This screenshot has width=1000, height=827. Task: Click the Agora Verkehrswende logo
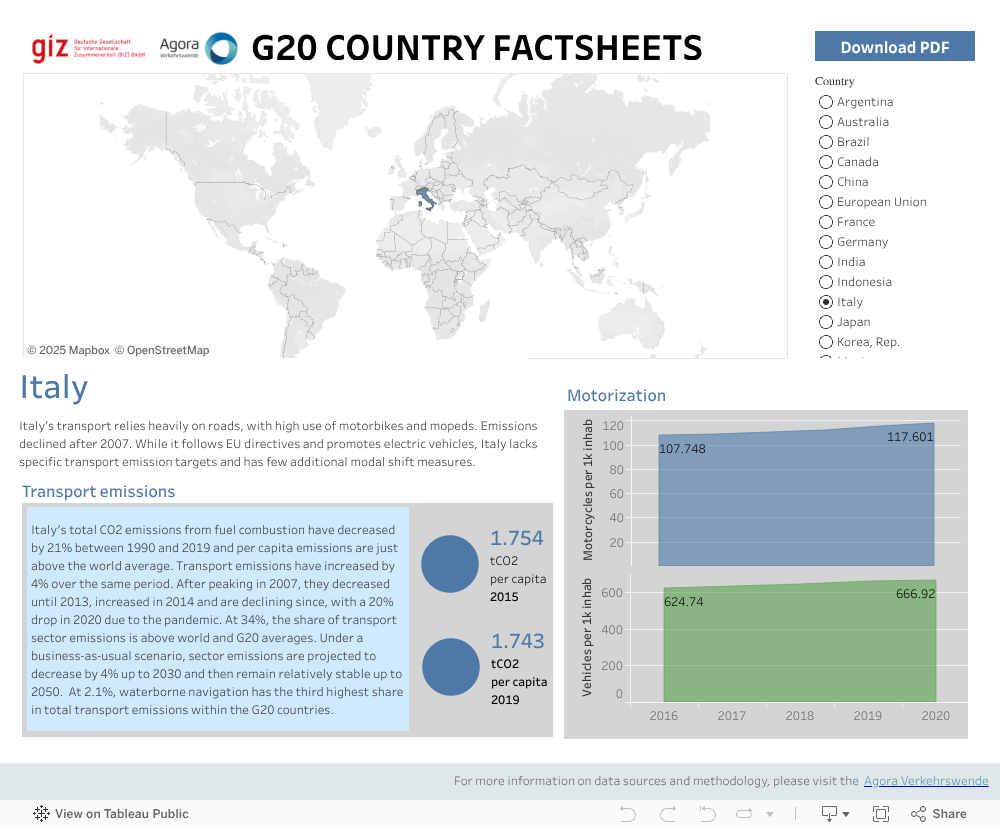click(x=198, y=48)
